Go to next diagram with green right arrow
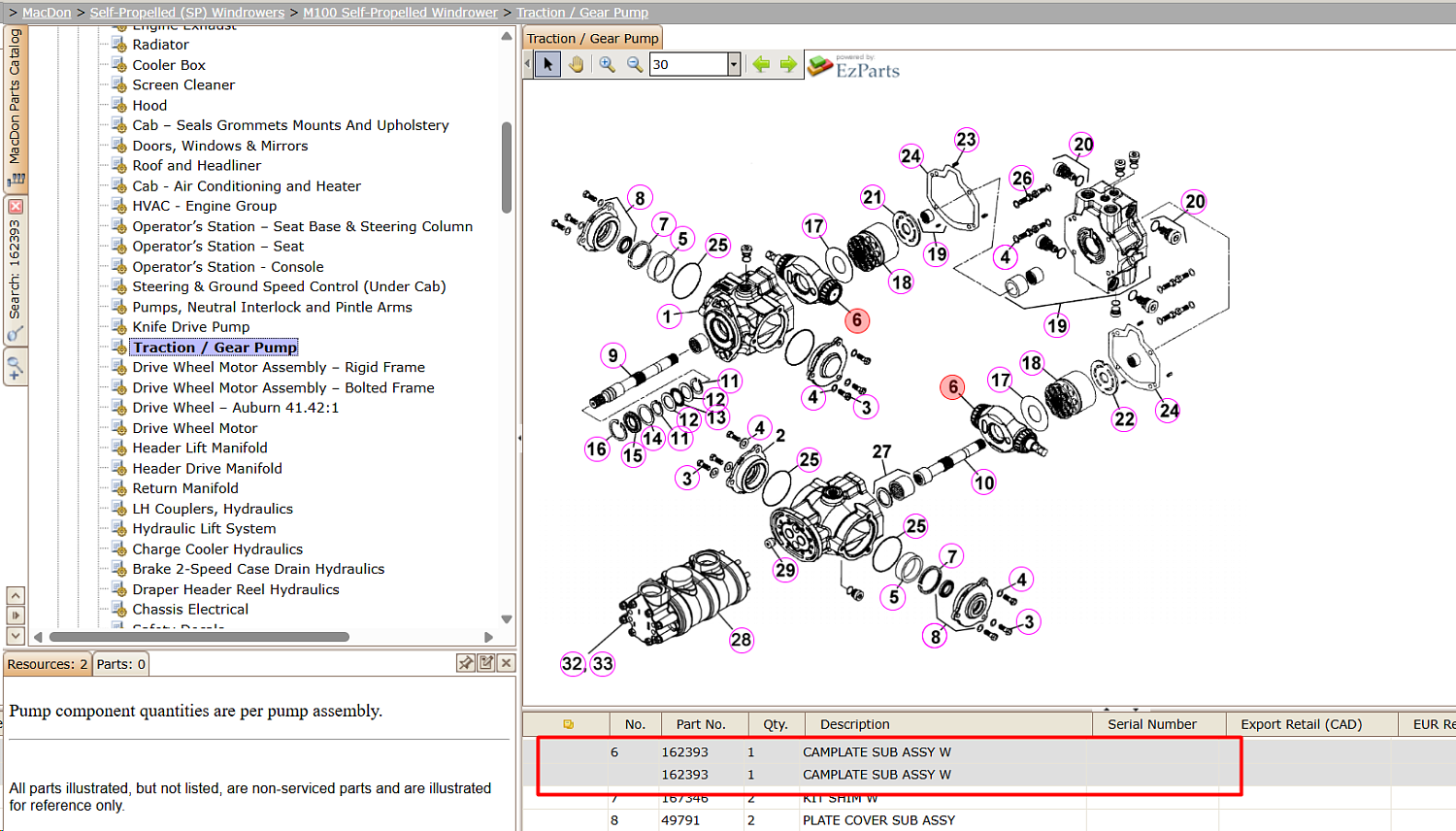The width and height of the screenshot is (1456, 831). point(788,64)
